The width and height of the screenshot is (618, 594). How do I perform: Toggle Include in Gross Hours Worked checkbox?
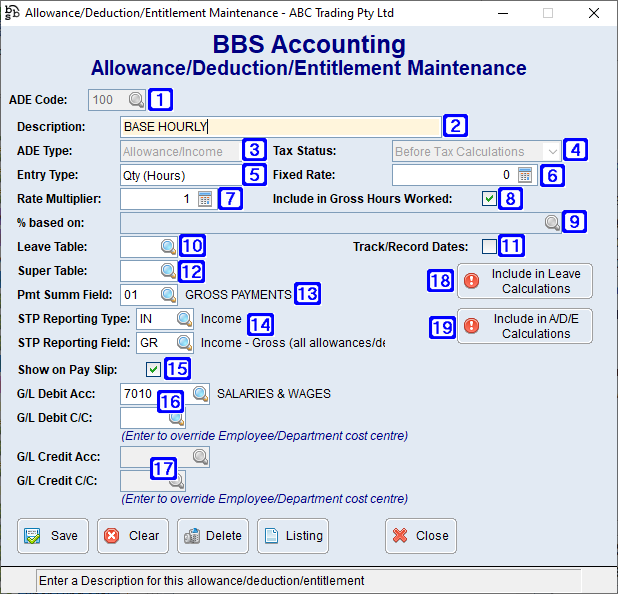489,199
